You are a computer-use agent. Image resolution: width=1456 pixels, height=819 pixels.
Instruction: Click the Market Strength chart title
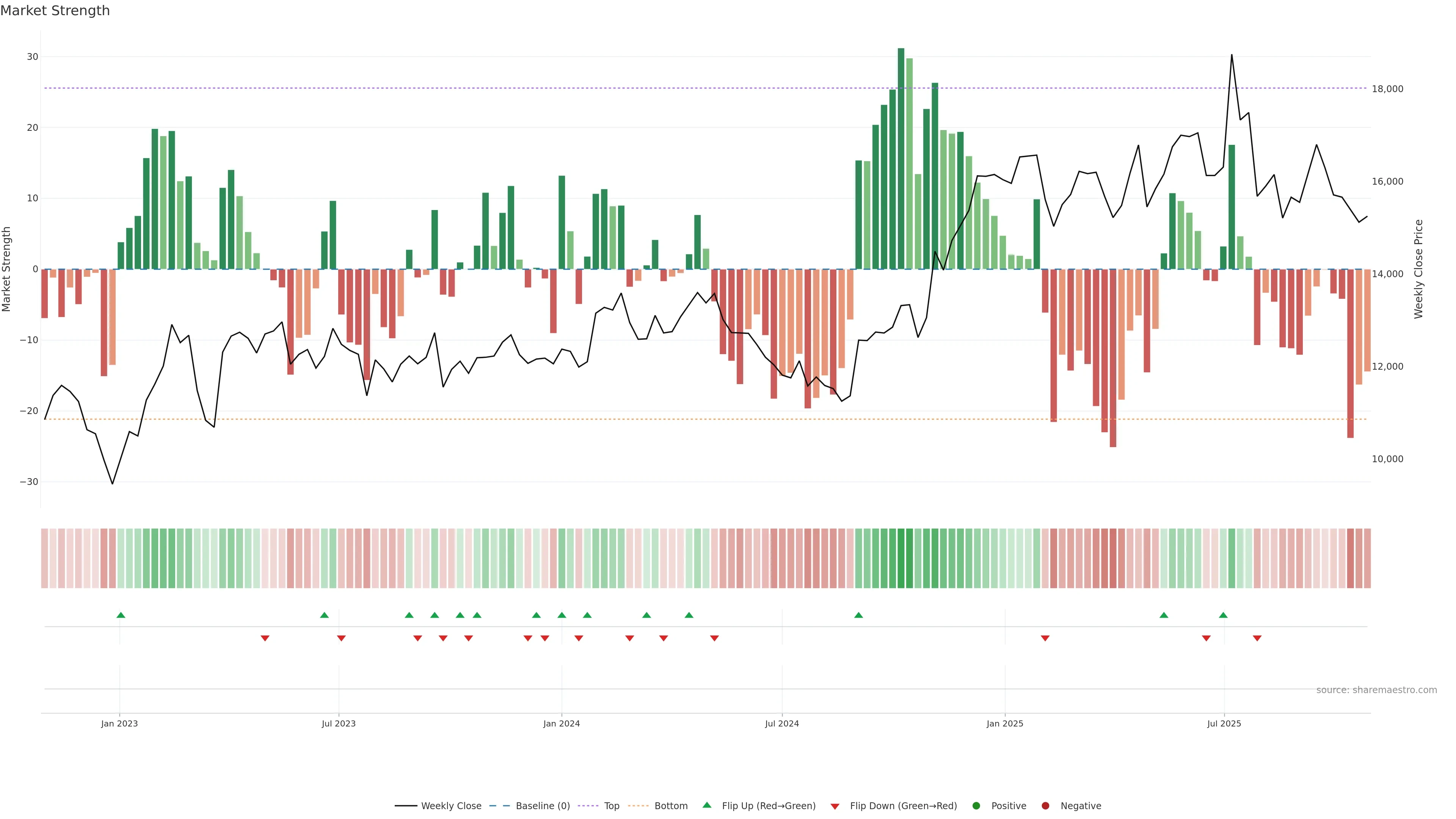click(x=55, y=11)
